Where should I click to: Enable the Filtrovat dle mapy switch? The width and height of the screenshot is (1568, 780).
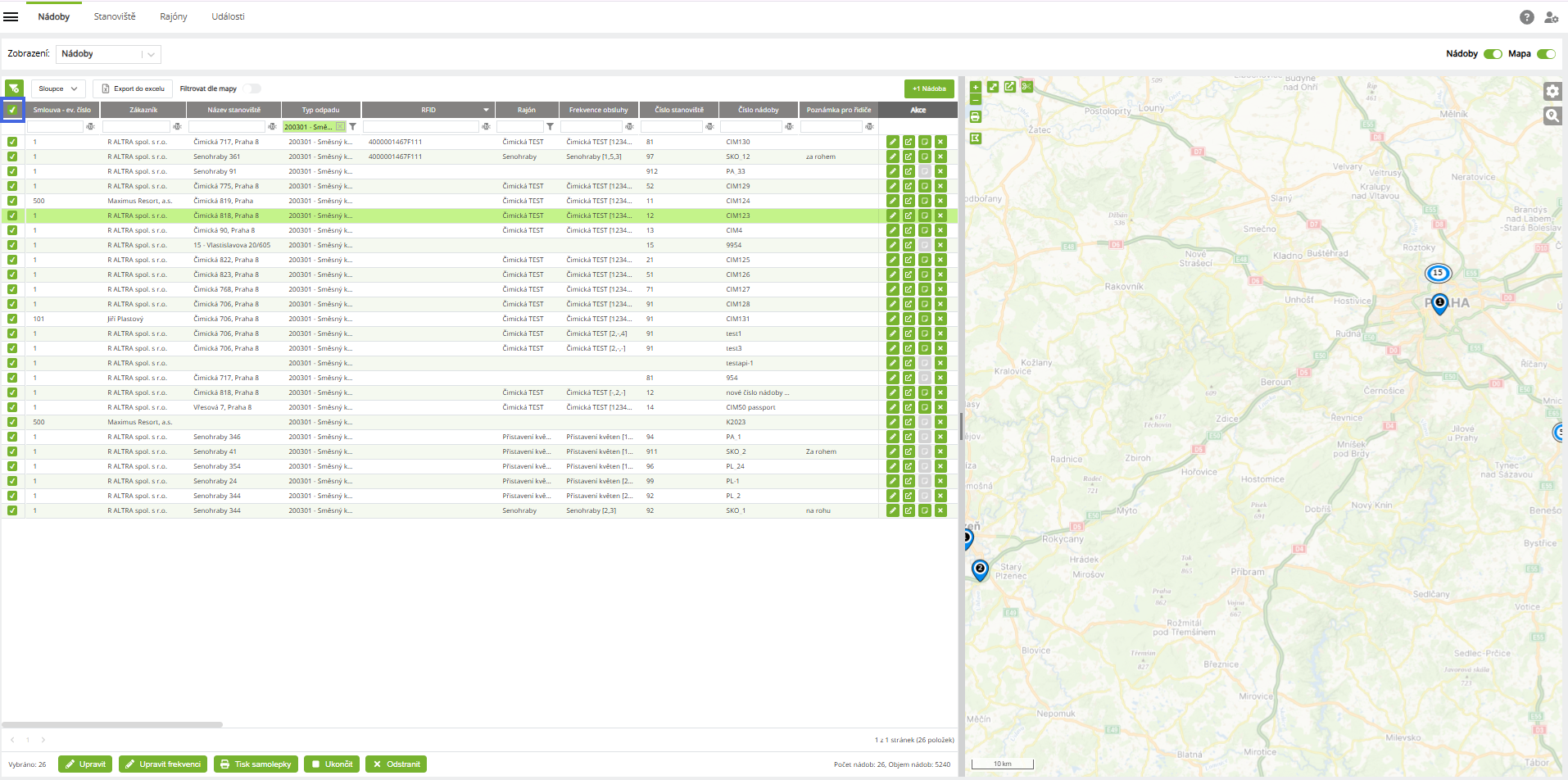252,88
